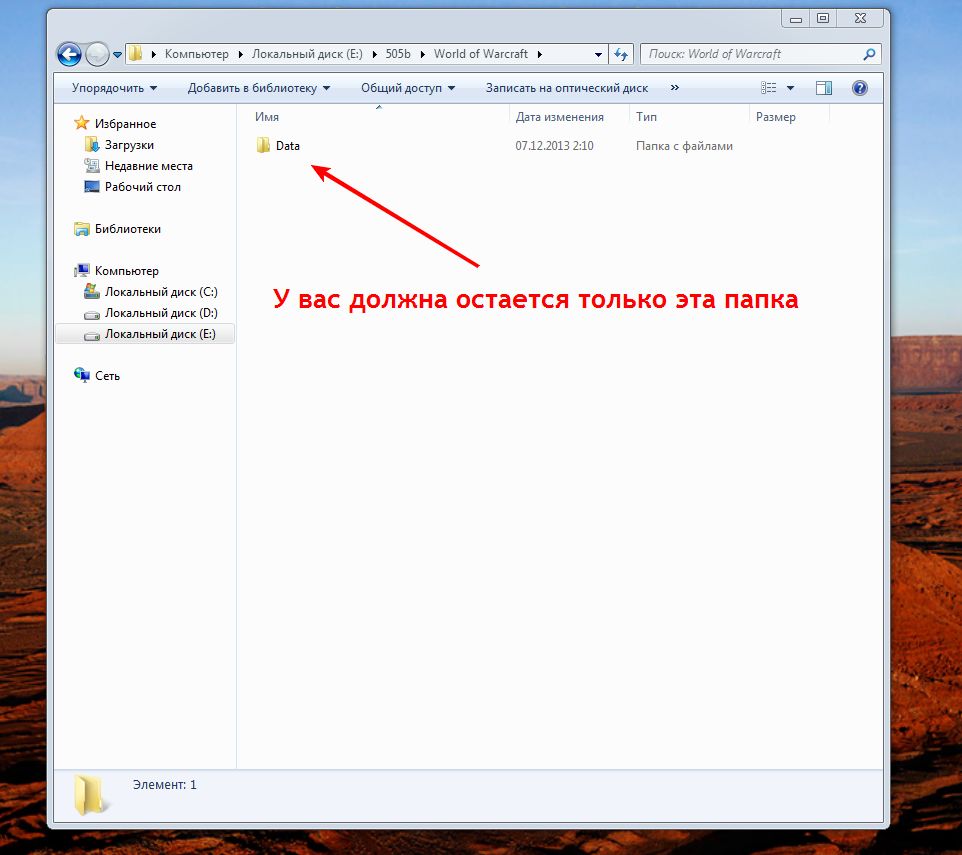Image resolution: width=962 pixels, height=855 pixels.
Task: Click the Загрузки folder icon
Action: pos(92,145)
